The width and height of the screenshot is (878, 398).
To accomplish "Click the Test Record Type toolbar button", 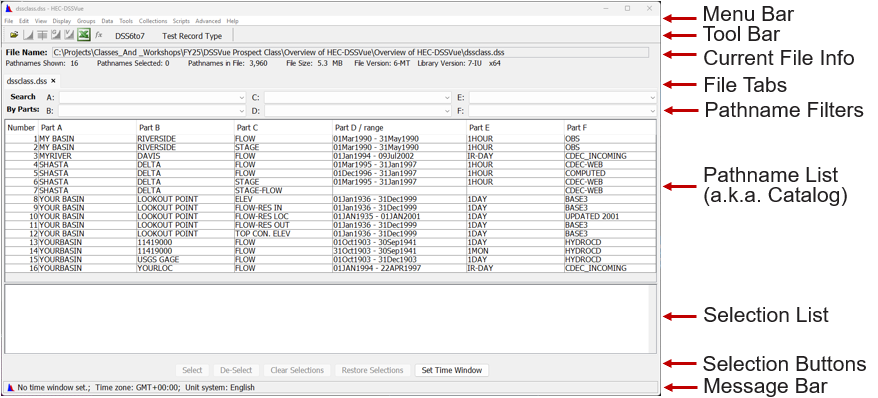I will (x=192, y=36).
